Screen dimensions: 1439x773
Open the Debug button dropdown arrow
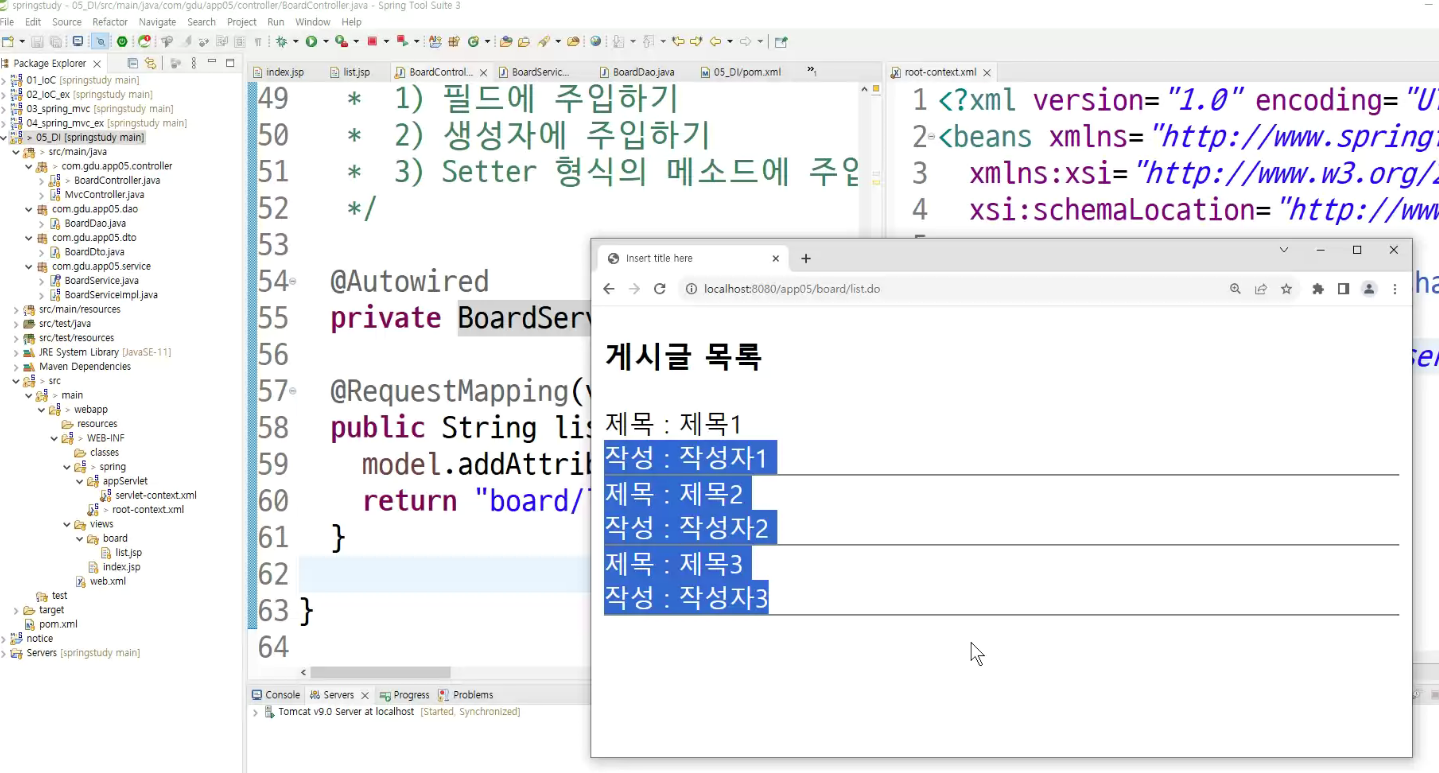coord(295,42)
